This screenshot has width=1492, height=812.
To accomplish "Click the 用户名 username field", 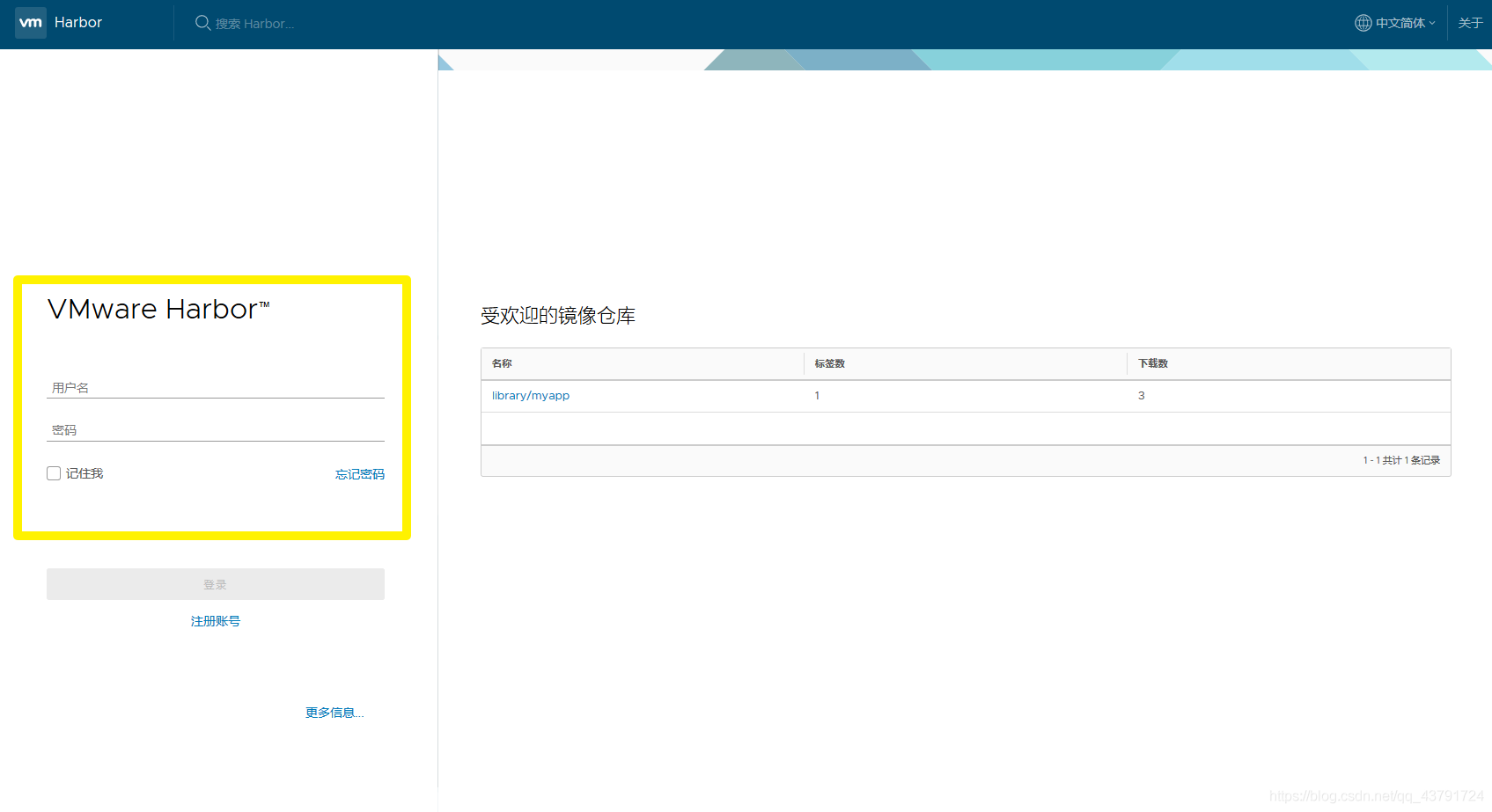I will [216, 387].
